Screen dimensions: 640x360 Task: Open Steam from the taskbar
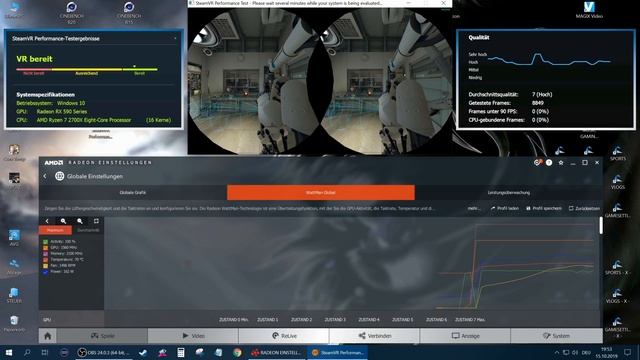tap(143, 352)
